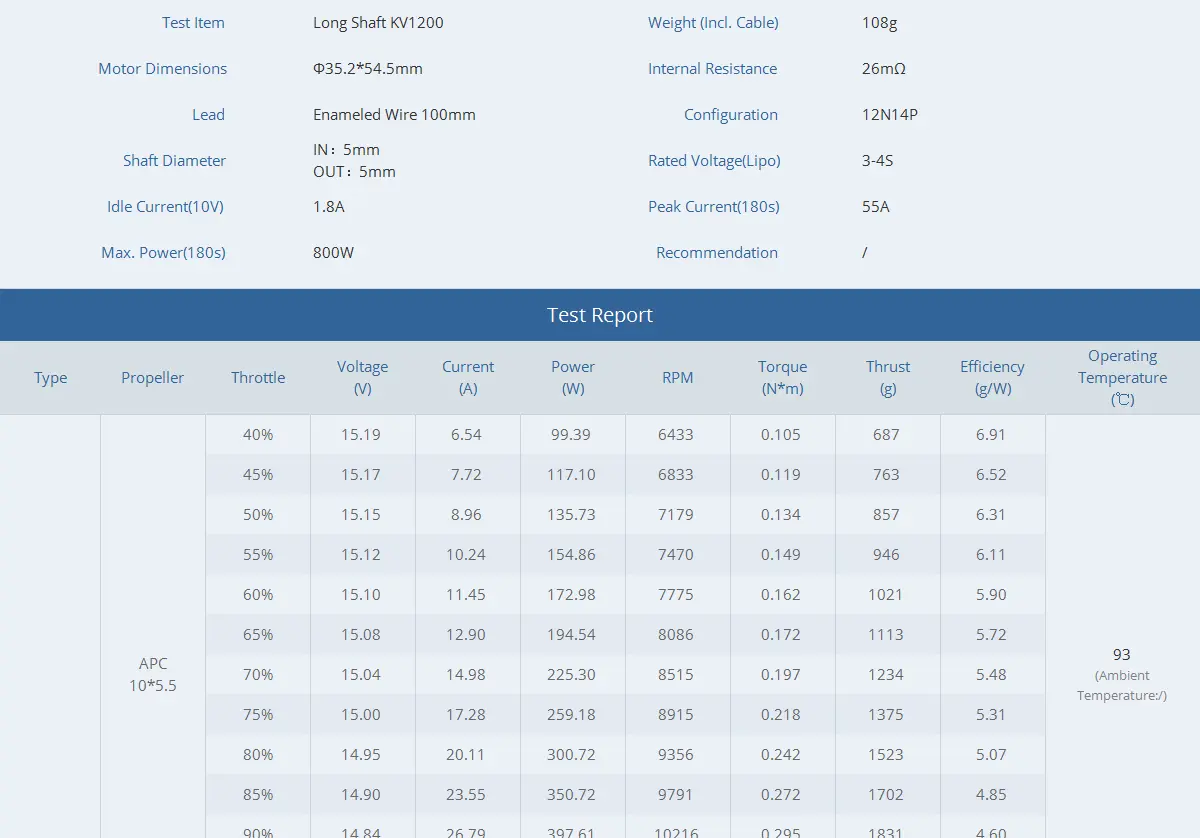The height and width of the screenshot is (838, 1200).
Task: Select the 12N14P configuration value
Action: pyautogui.click(x=889, y=114)
